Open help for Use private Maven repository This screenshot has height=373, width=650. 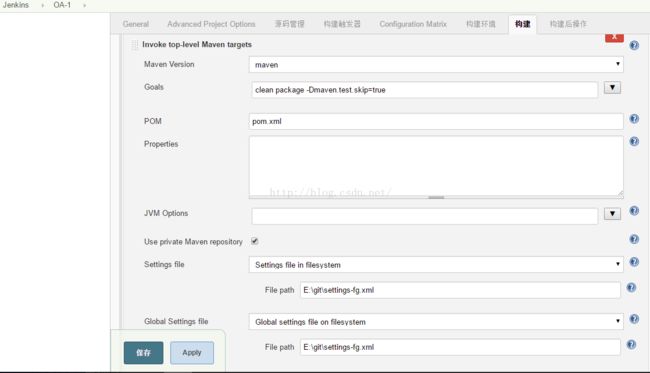coord(634,239)
